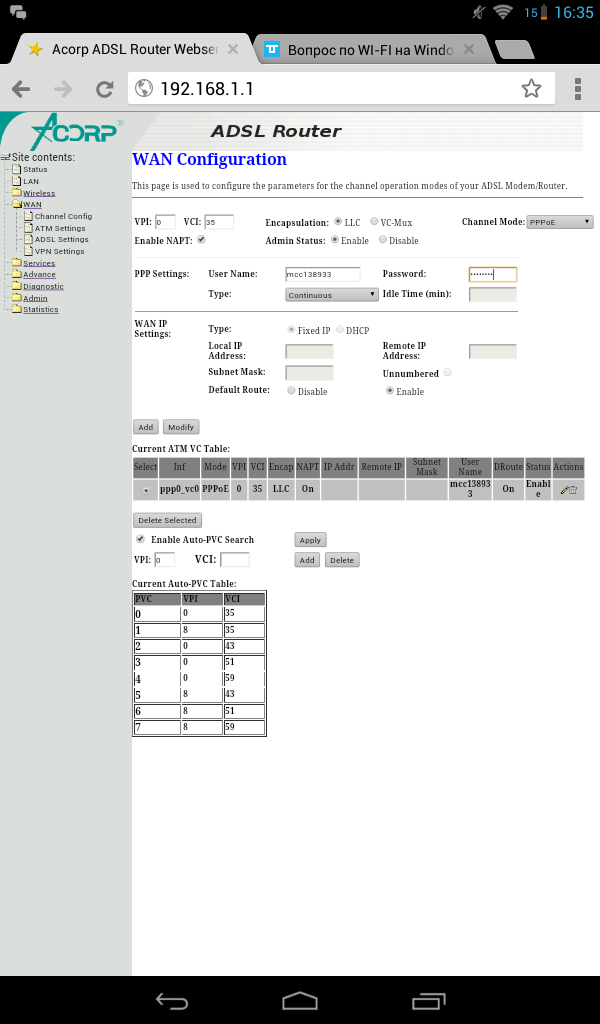Click ppp0_vc0 interface cell
The image size is (600, 1024).
pyautogui.click(x=179, y=489)
